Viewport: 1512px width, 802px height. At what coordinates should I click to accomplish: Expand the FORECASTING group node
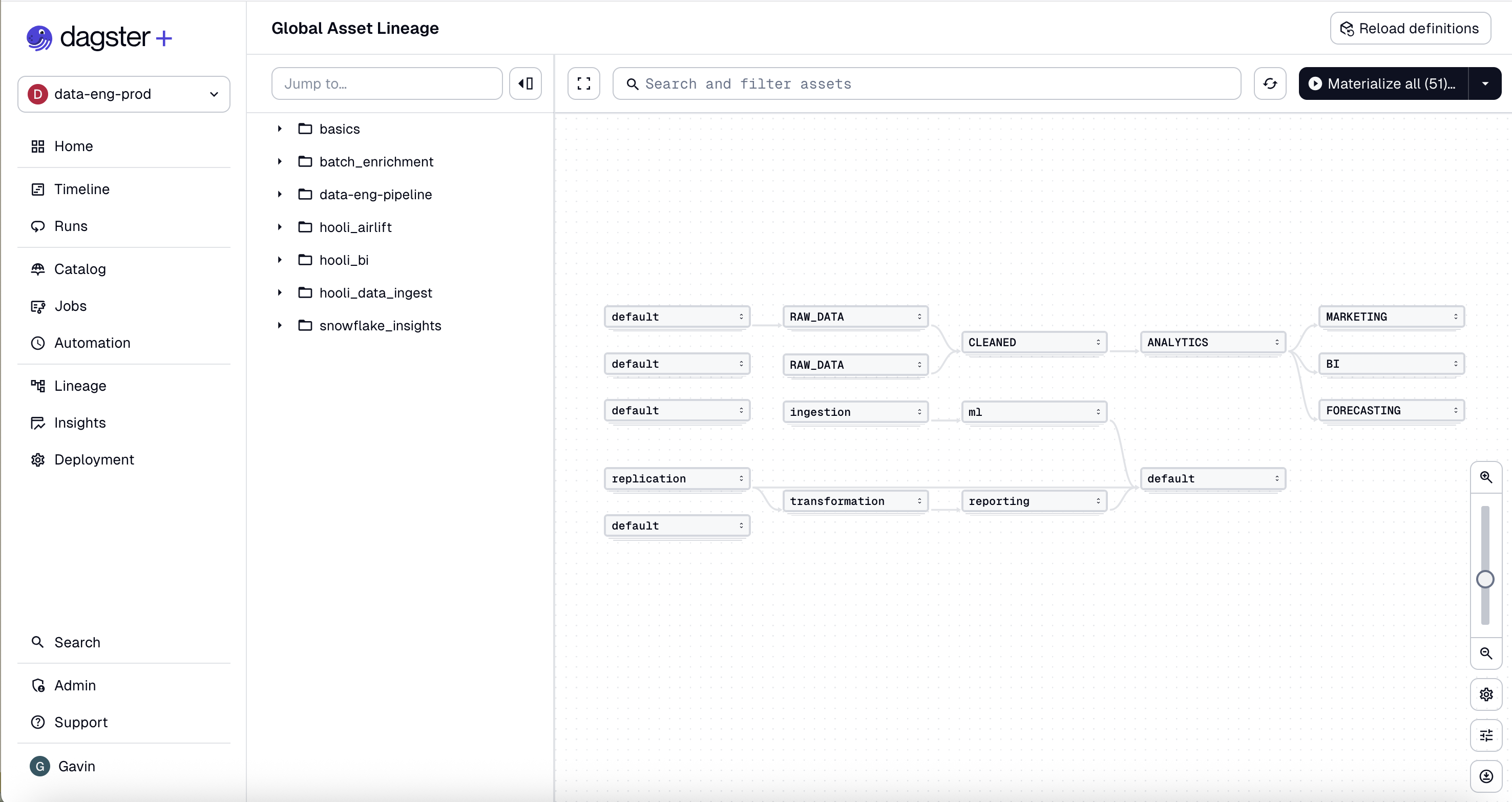1456,410
